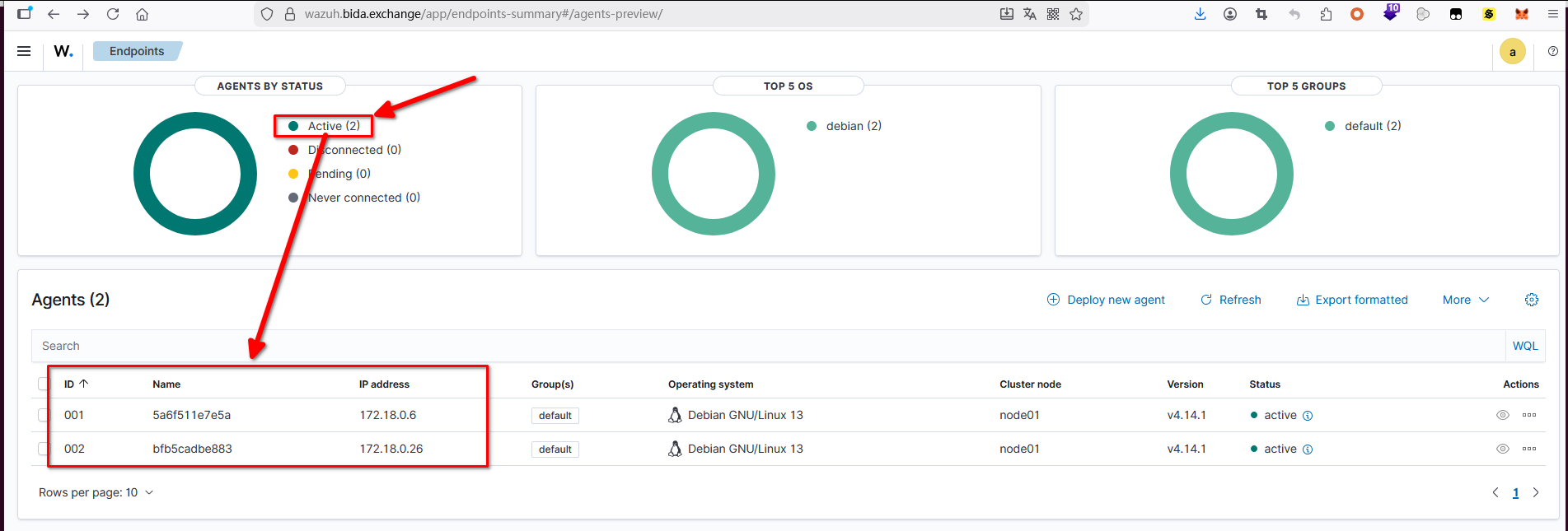Click the Active status legend color dot
1568x531 pixels.
pos(293,126)
